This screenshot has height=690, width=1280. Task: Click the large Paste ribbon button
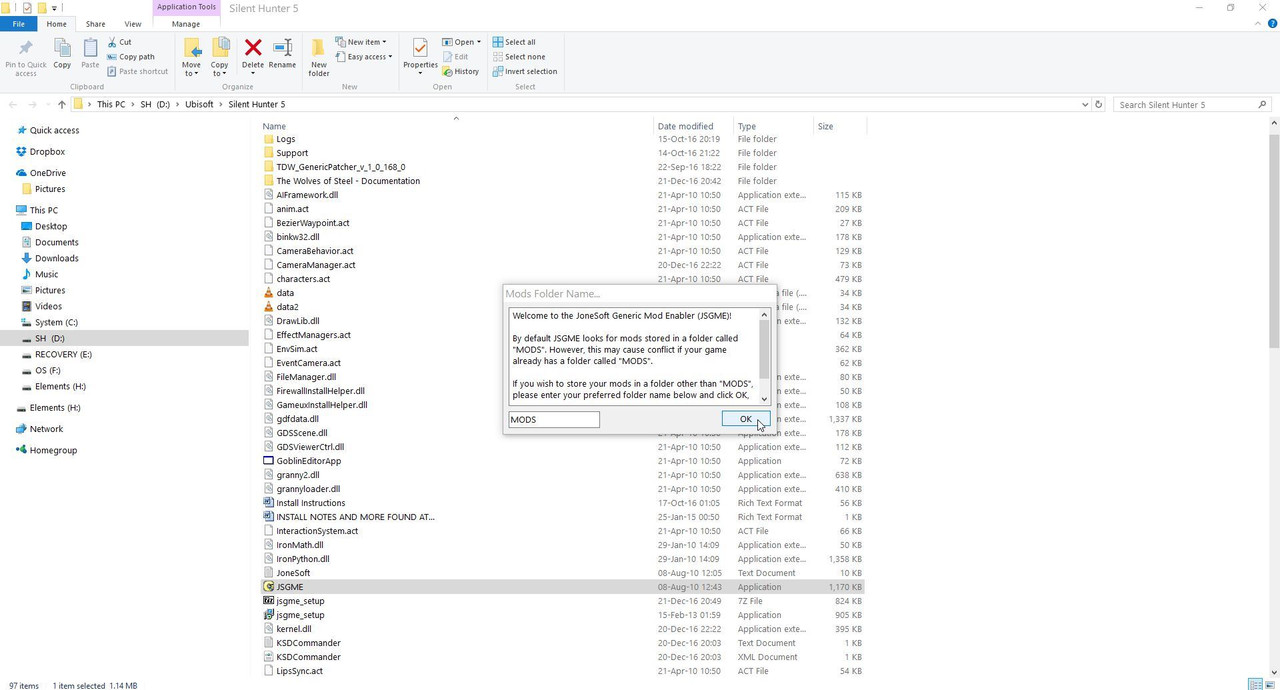pos(90,54)
